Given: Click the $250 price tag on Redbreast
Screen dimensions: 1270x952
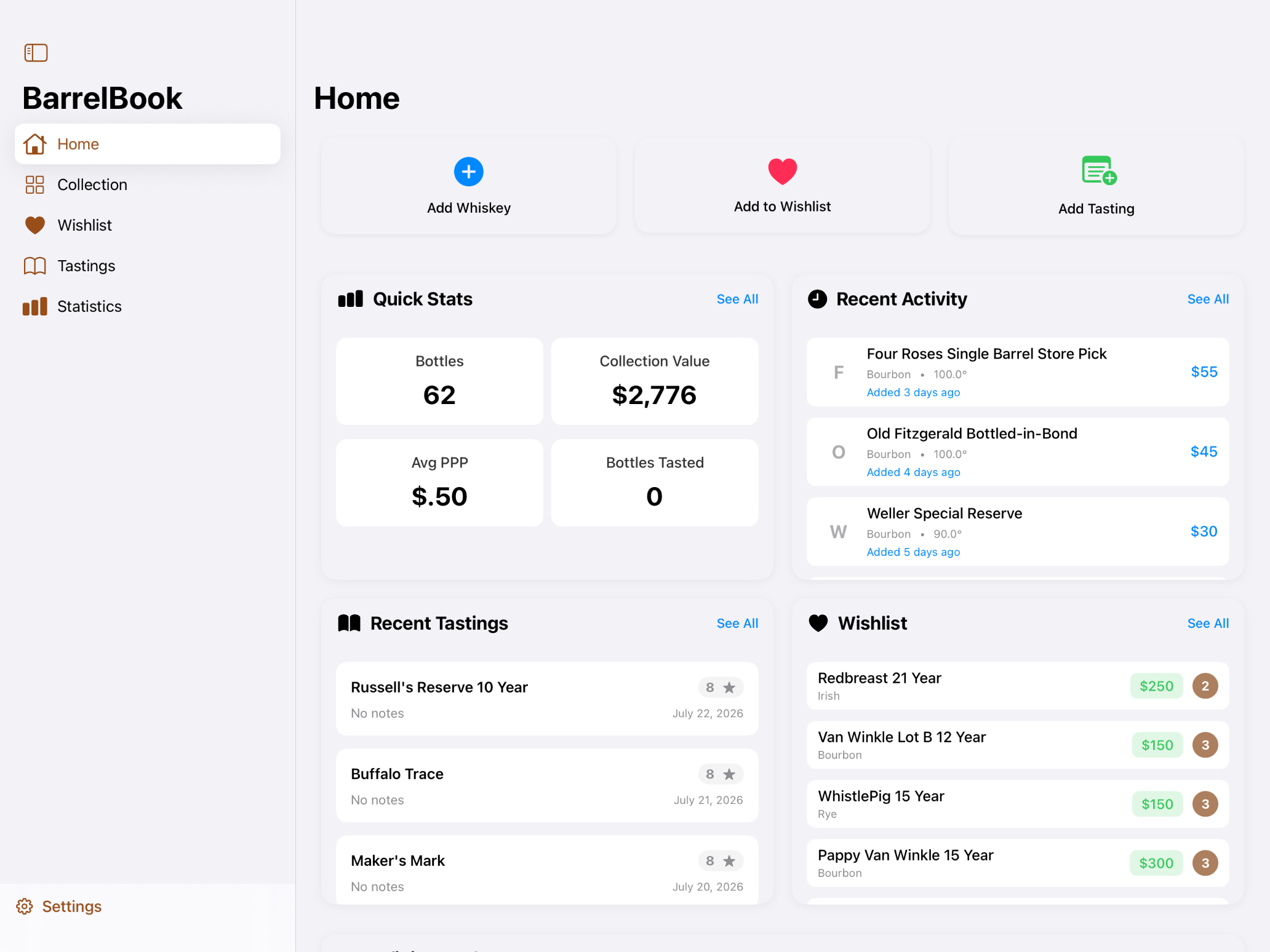Looking at the screenshot, I should pyautogui.click(x=1156, y=686).
